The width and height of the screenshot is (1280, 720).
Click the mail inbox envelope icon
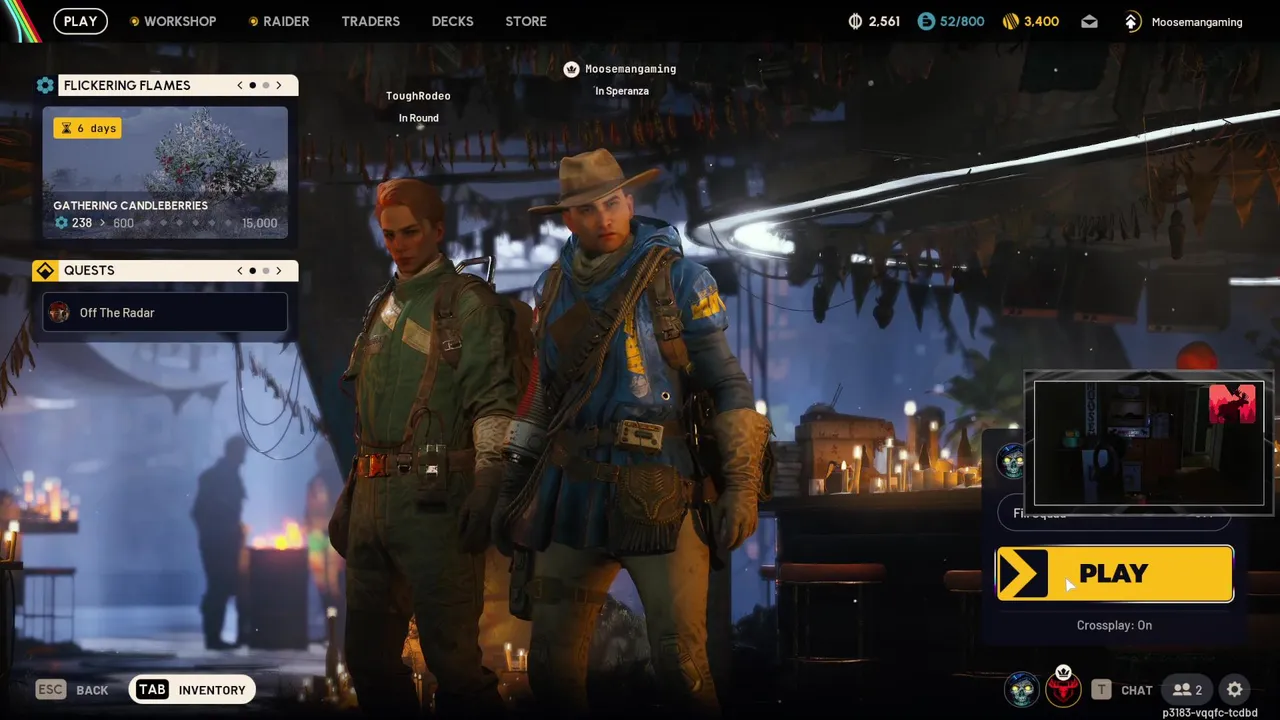point(1089,21)
